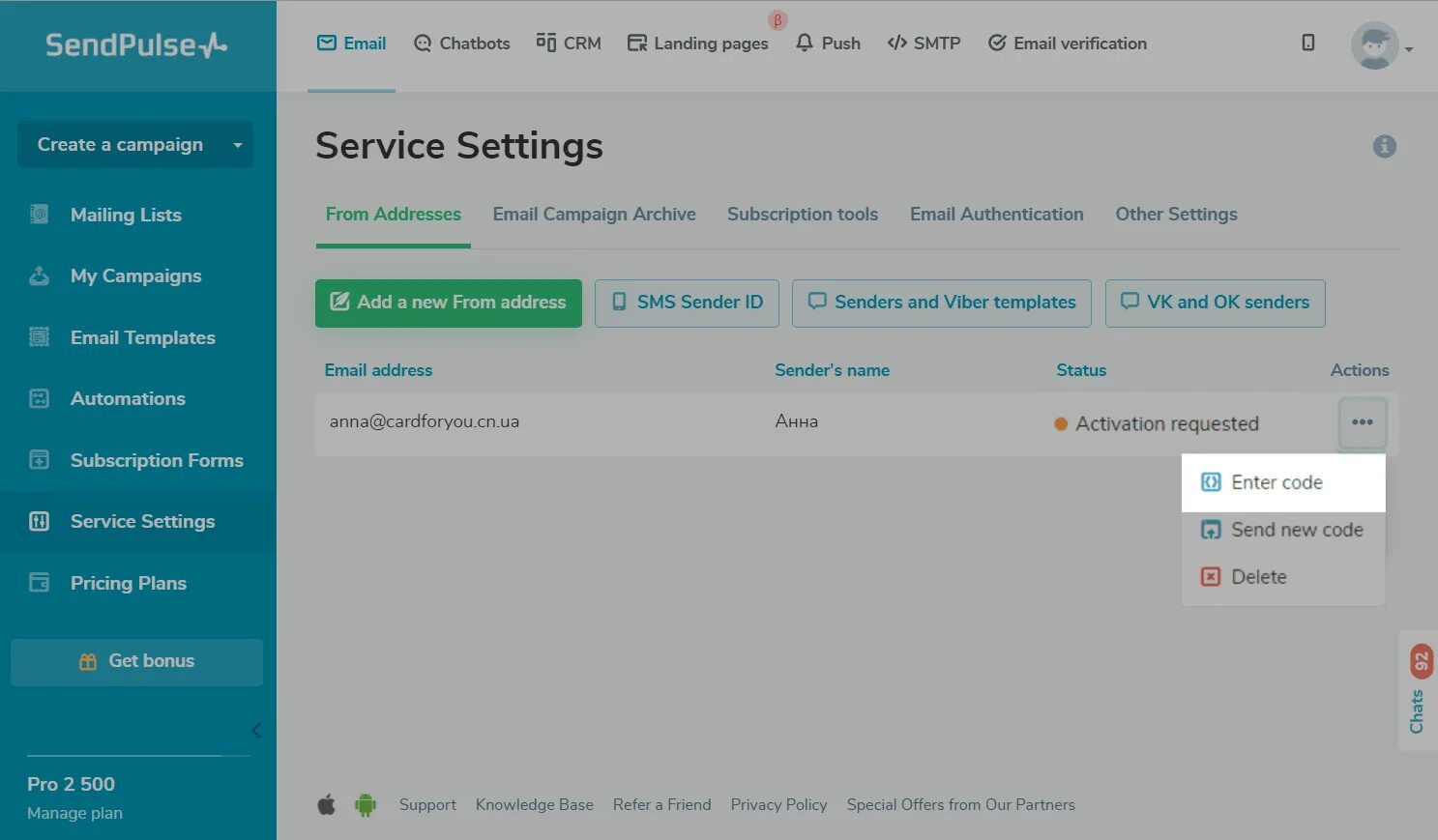The height and width of the screenshot is (840, 1438).
Task: Click the Email Templates sidebar icon
Action: [39, 337]
